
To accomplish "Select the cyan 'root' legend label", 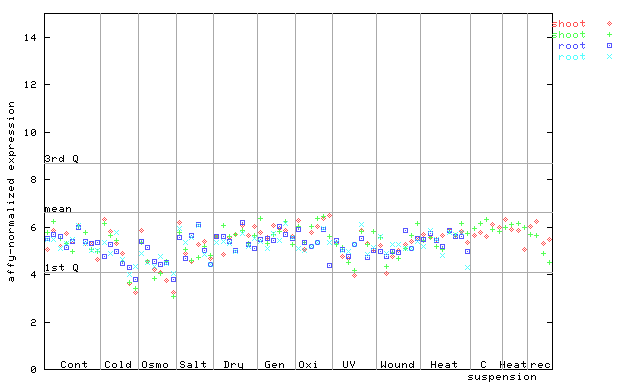I will [572, 57].
